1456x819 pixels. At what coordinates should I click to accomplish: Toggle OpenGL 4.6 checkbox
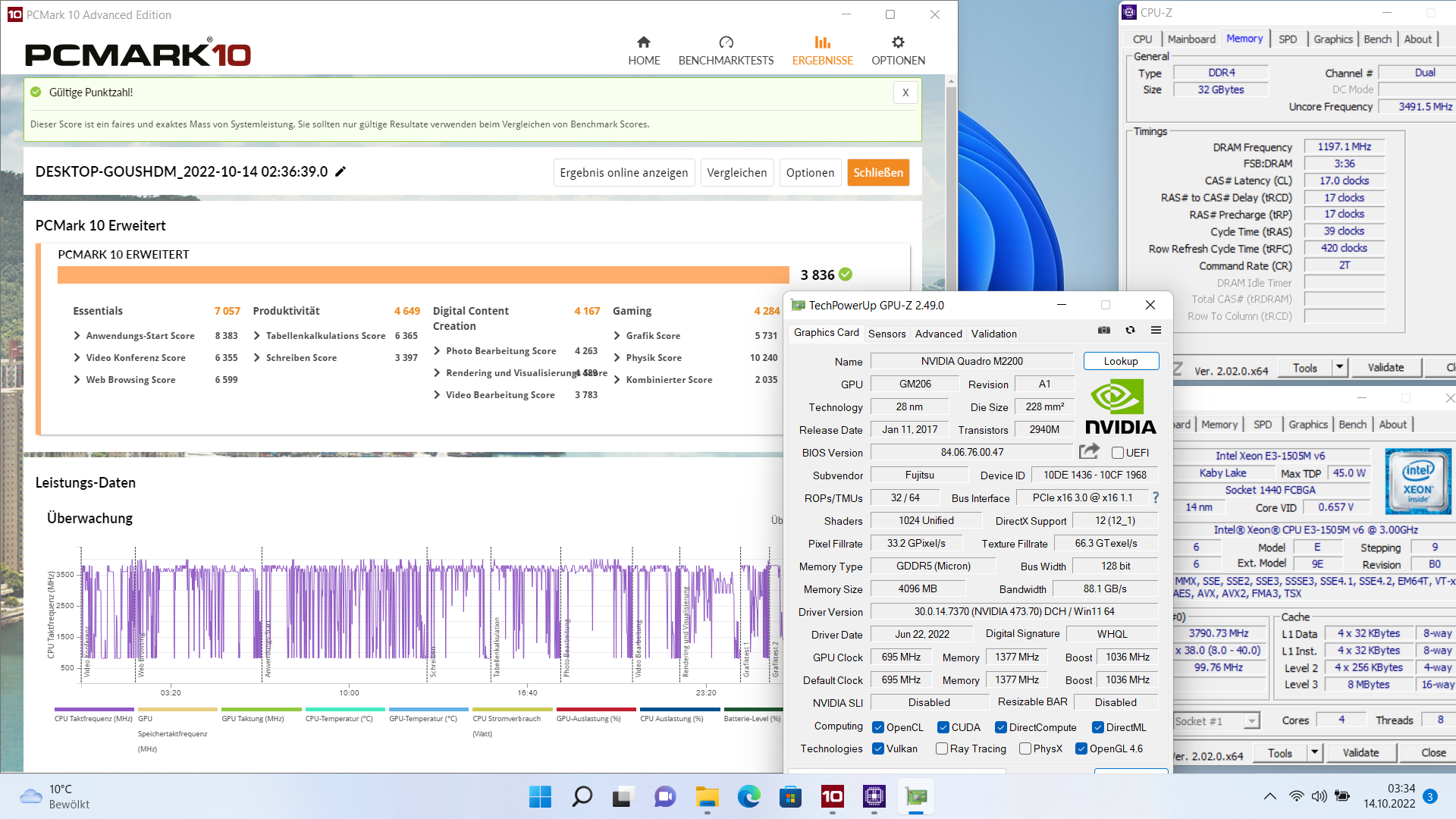tap(1081, 748)
